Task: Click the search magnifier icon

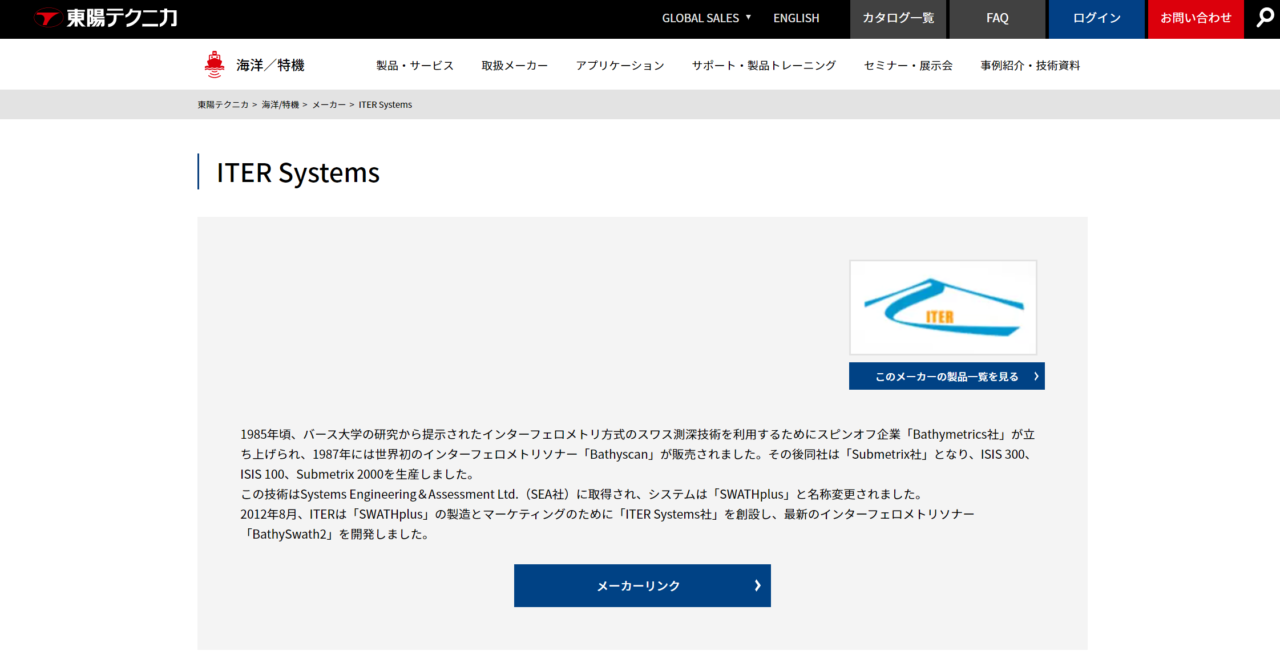Action: (1265, 18)
